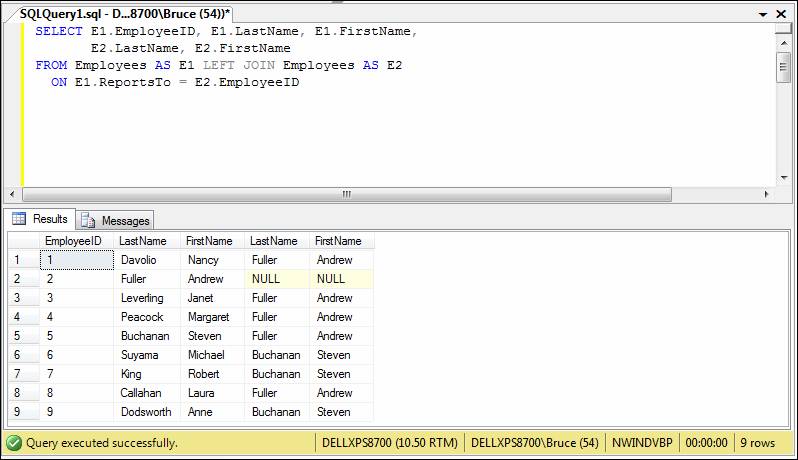Close the SQLQuery1.sql query window
The height and width of the screenshot is (460, 798).
(783, 12)
